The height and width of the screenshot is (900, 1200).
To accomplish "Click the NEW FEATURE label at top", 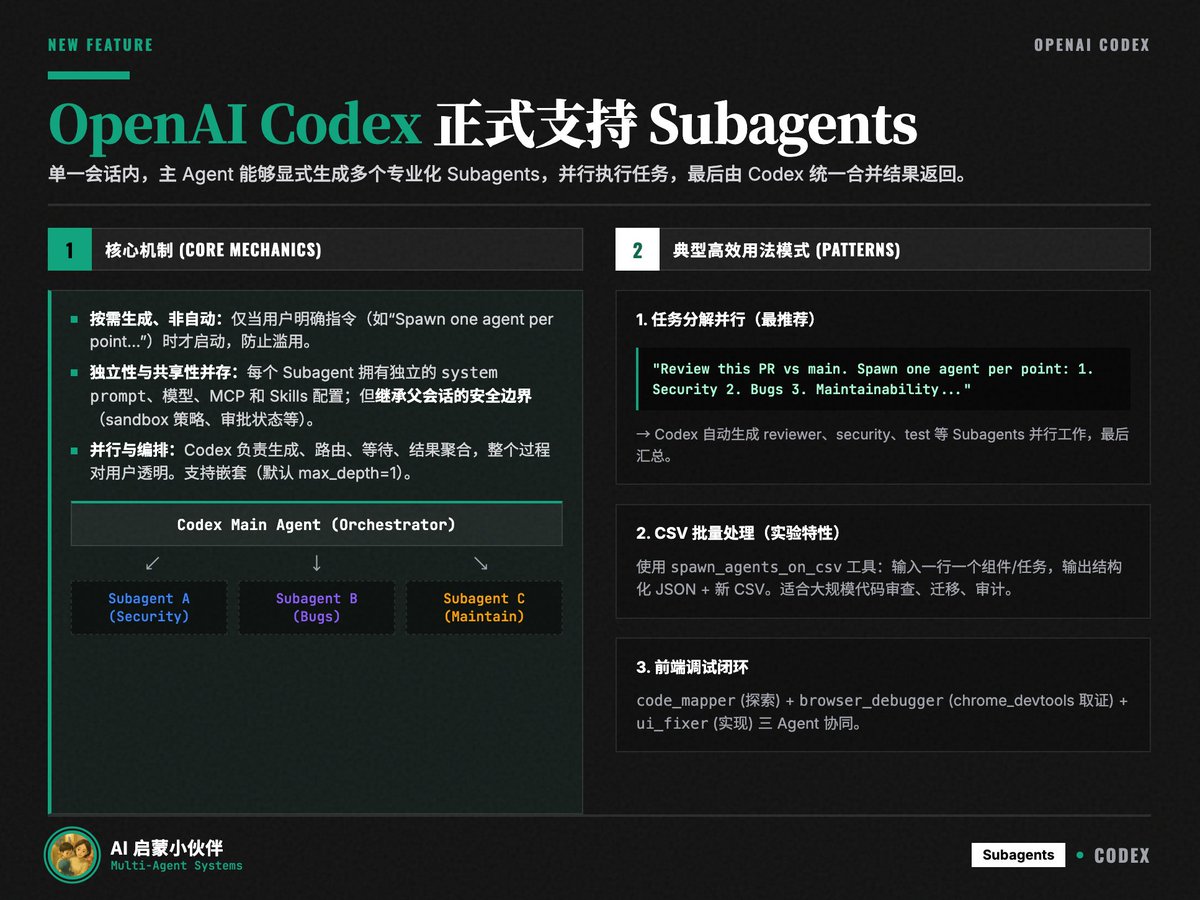I will tap(100, 45).
